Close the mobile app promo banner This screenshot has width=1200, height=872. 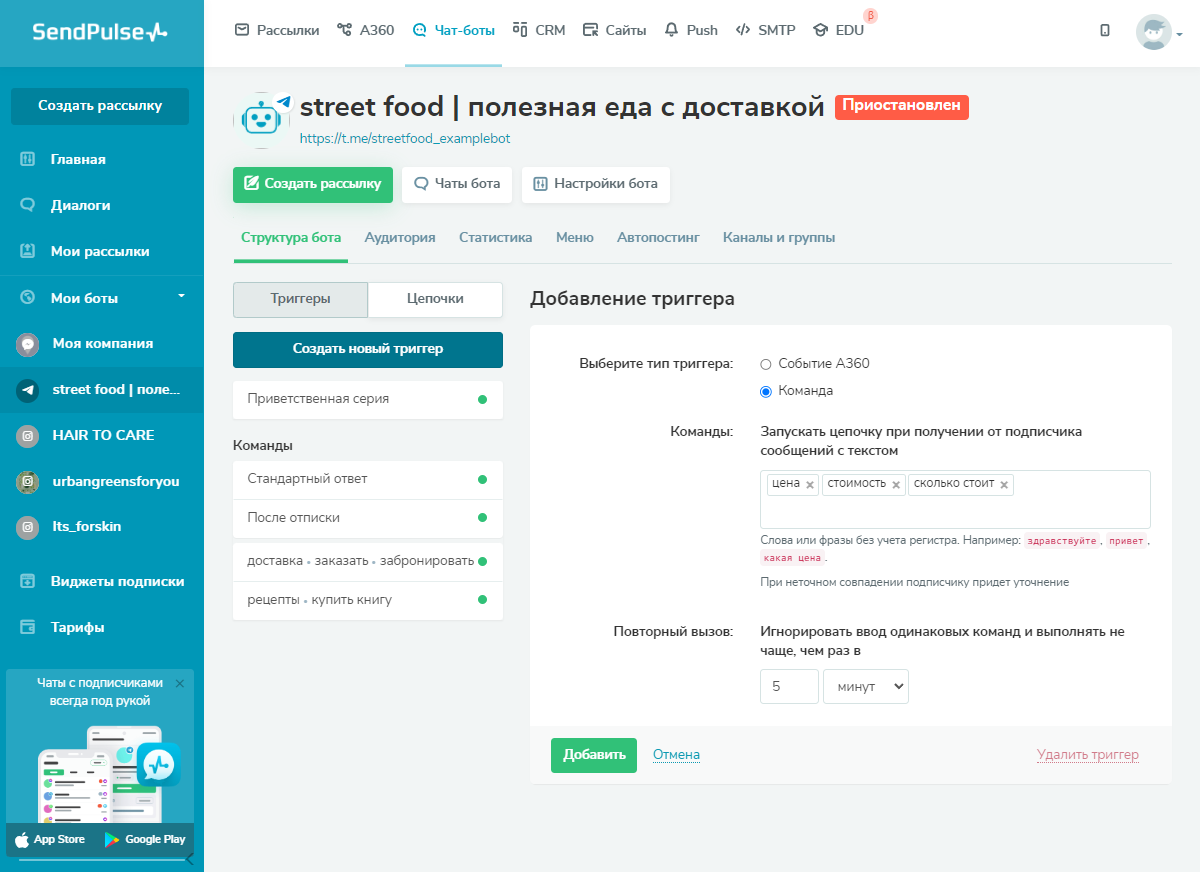(180, 683)
